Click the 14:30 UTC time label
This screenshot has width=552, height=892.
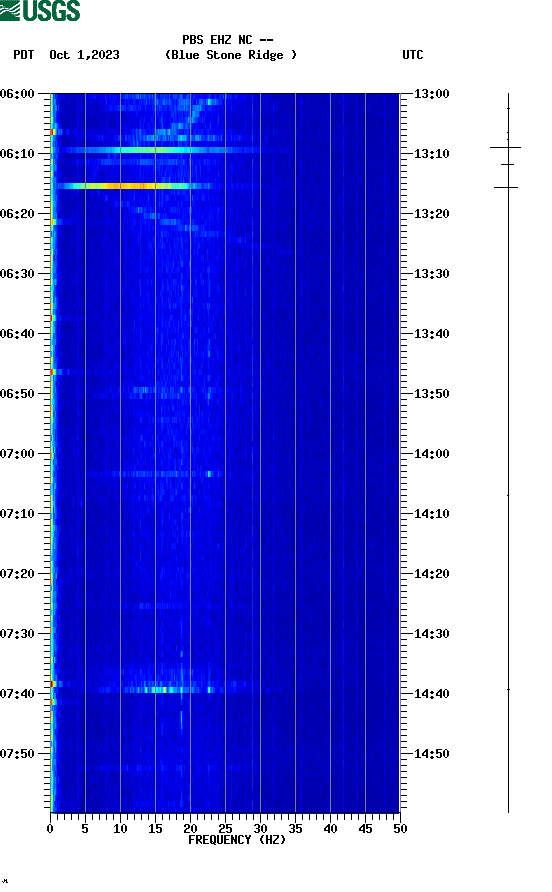[431, 634]
